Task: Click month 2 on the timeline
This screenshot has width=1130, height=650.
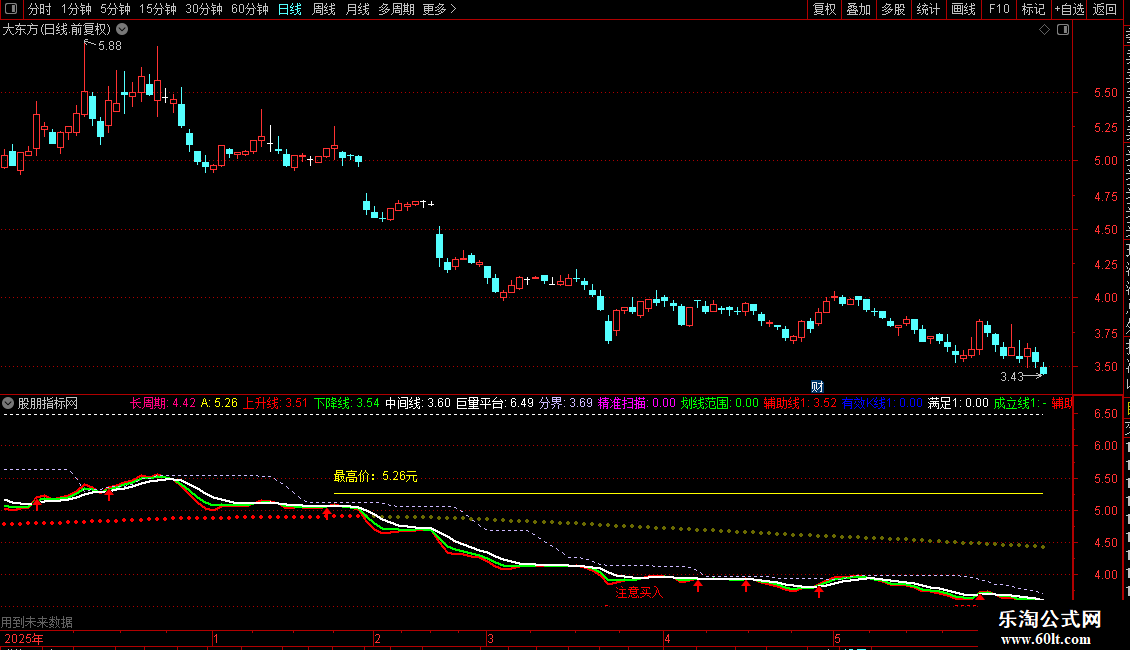Action: 378,638
